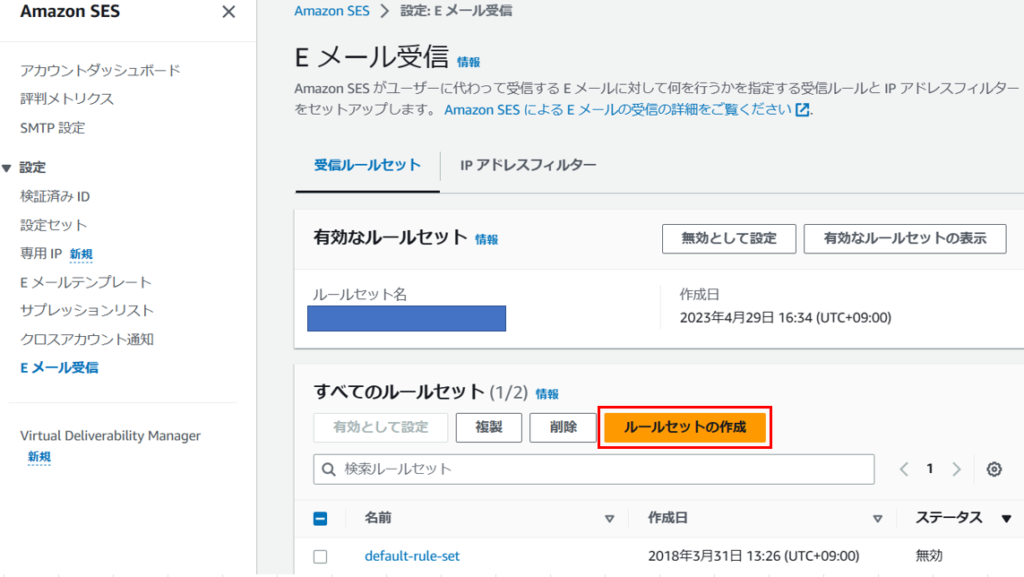Open the Amazon SES による E メールの受信の詳細 link
The height and width of the screenshot is (577, 1024).
click(x=618, y=110)
